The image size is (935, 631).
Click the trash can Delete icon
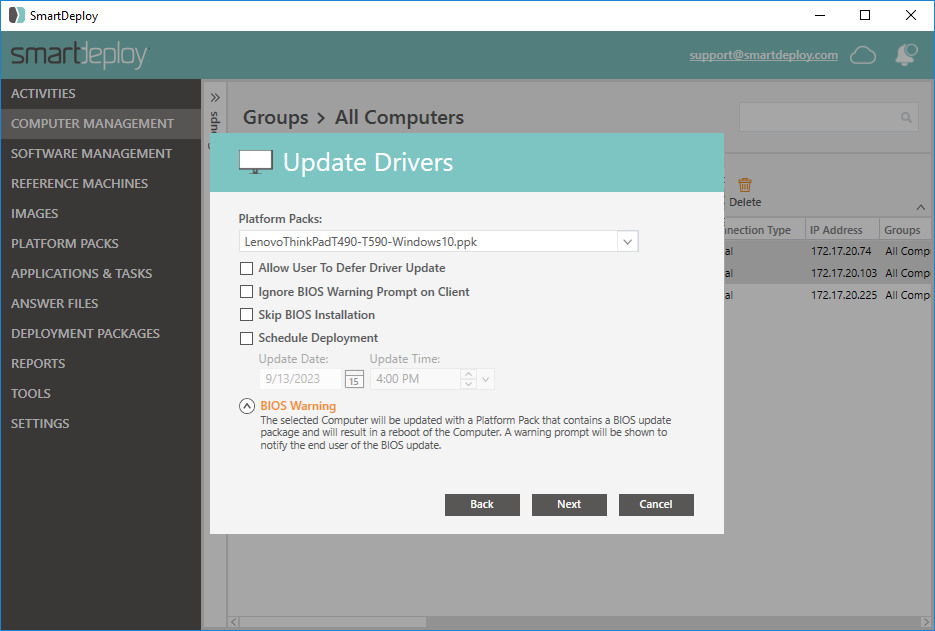pos(745,185)
